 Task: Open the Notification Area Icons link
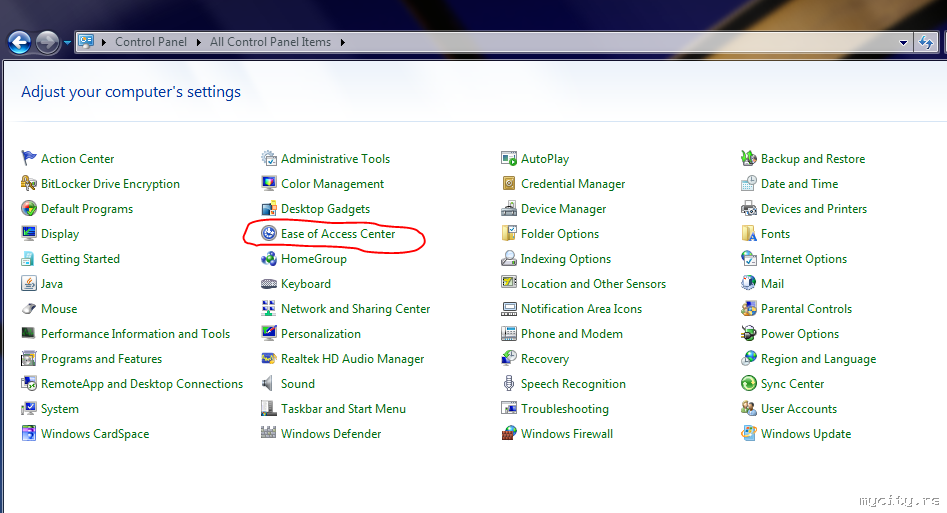click(581, 309)
